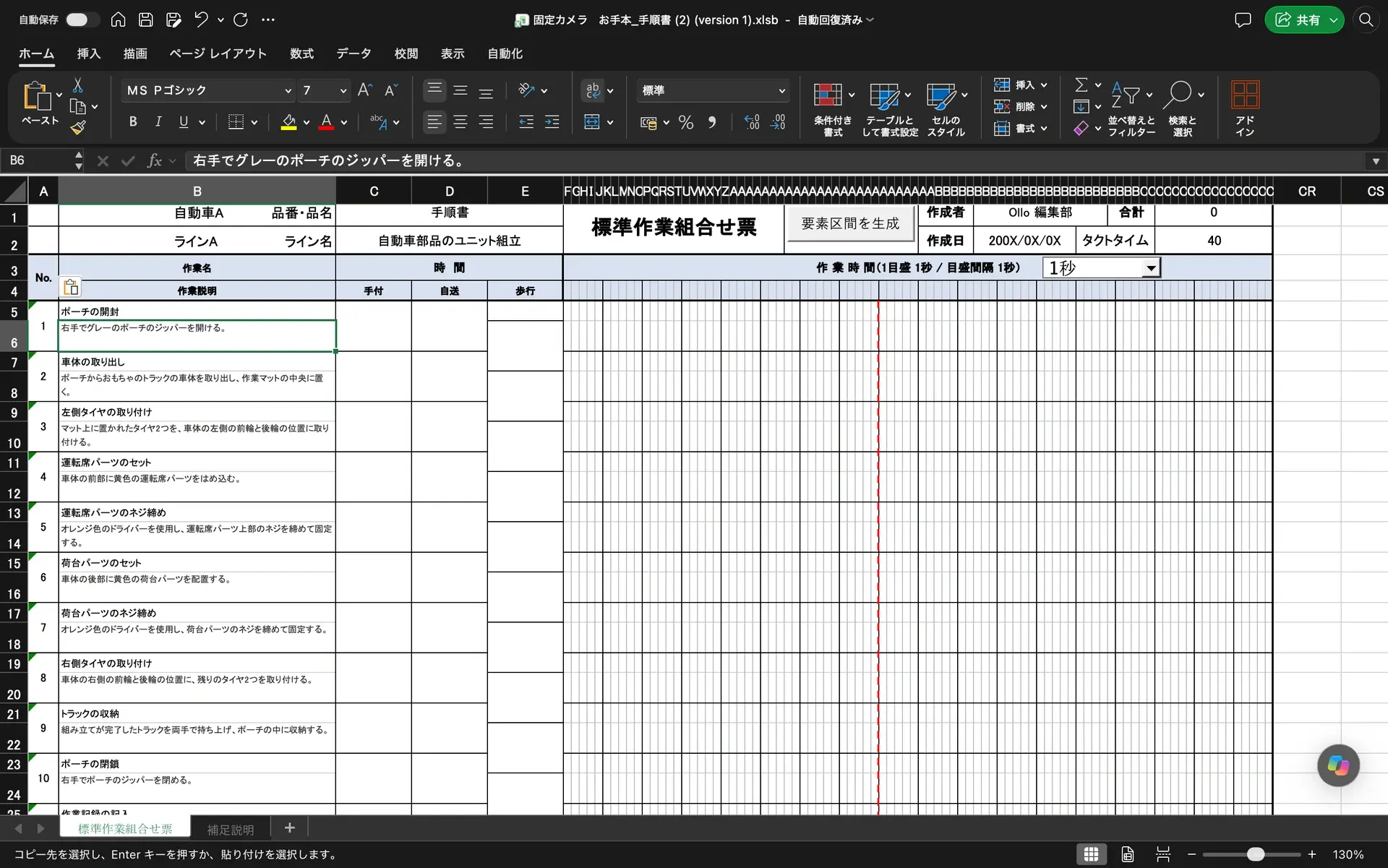Open the MS Pゴシック font dropdown

point(288,90)
